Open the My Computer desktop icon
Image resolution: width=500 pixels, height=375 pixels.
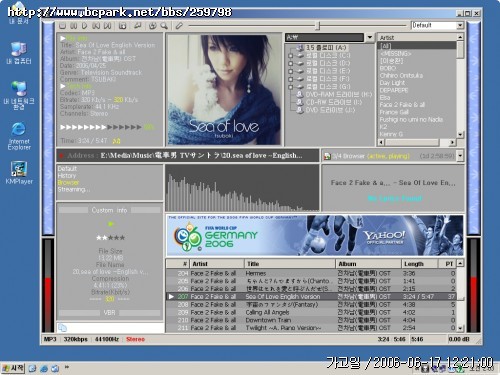pyautogui.click(x=19, y=53)
